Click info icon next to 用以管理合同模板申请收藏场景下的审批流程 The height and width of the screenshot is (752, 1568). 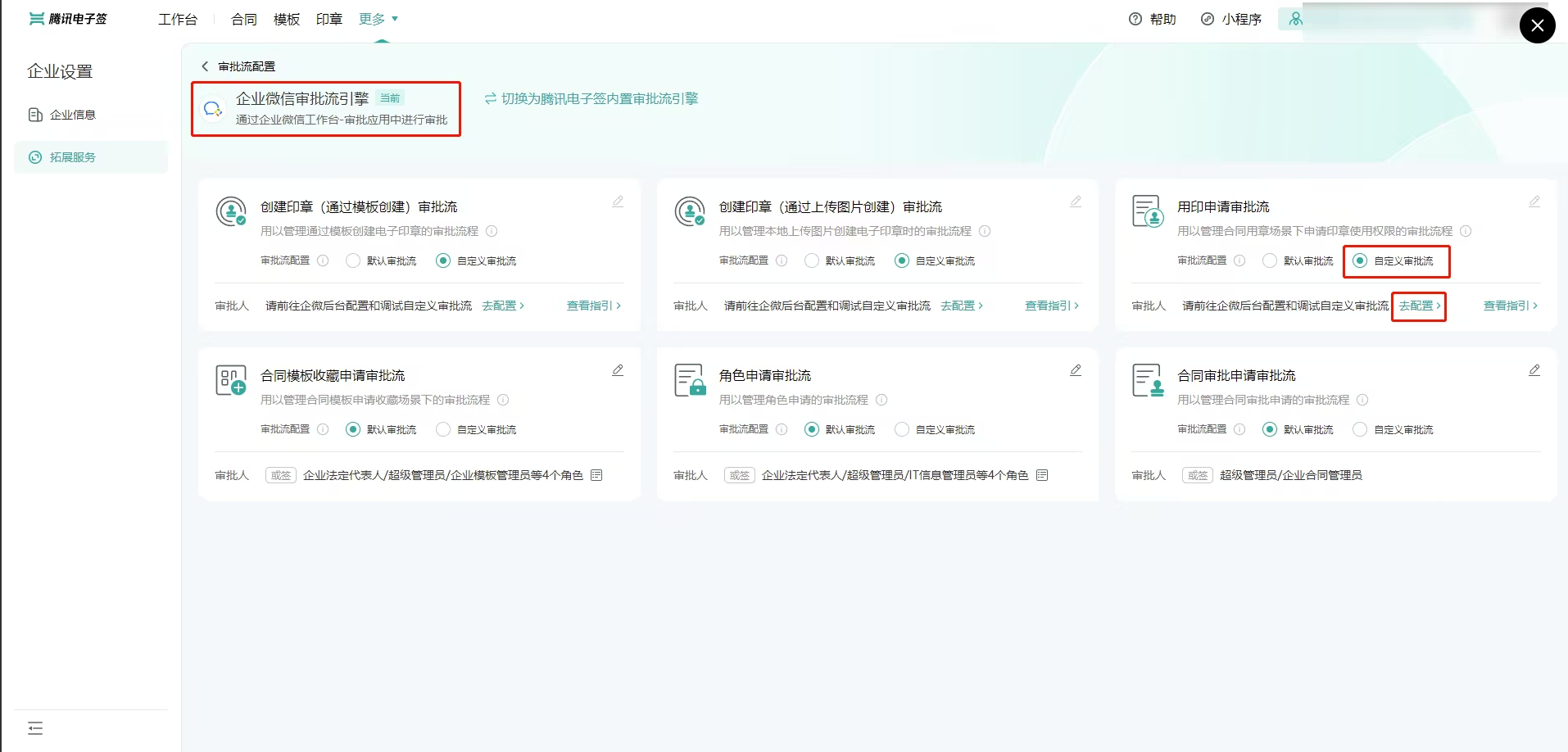click(503, 400)
